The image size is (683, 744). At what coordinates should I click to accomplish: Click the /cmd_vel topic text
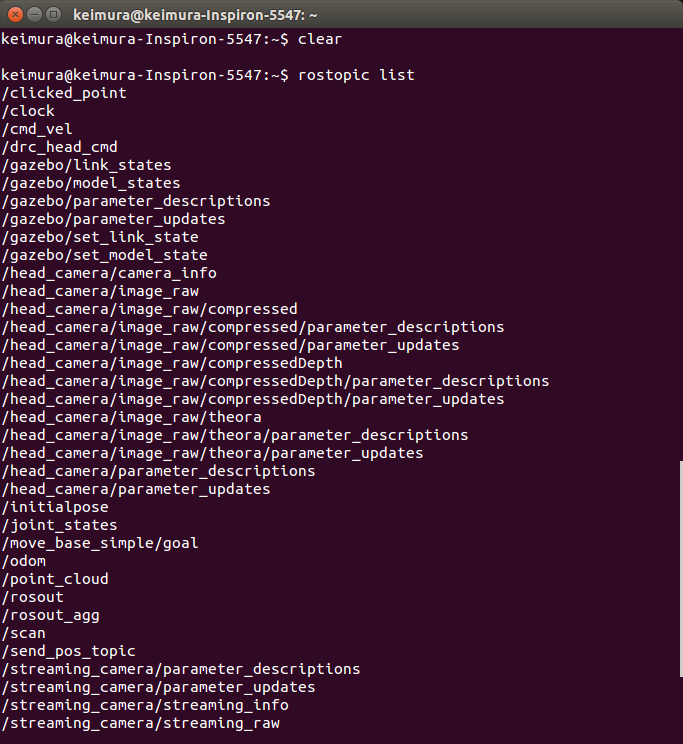pos(37,129)
